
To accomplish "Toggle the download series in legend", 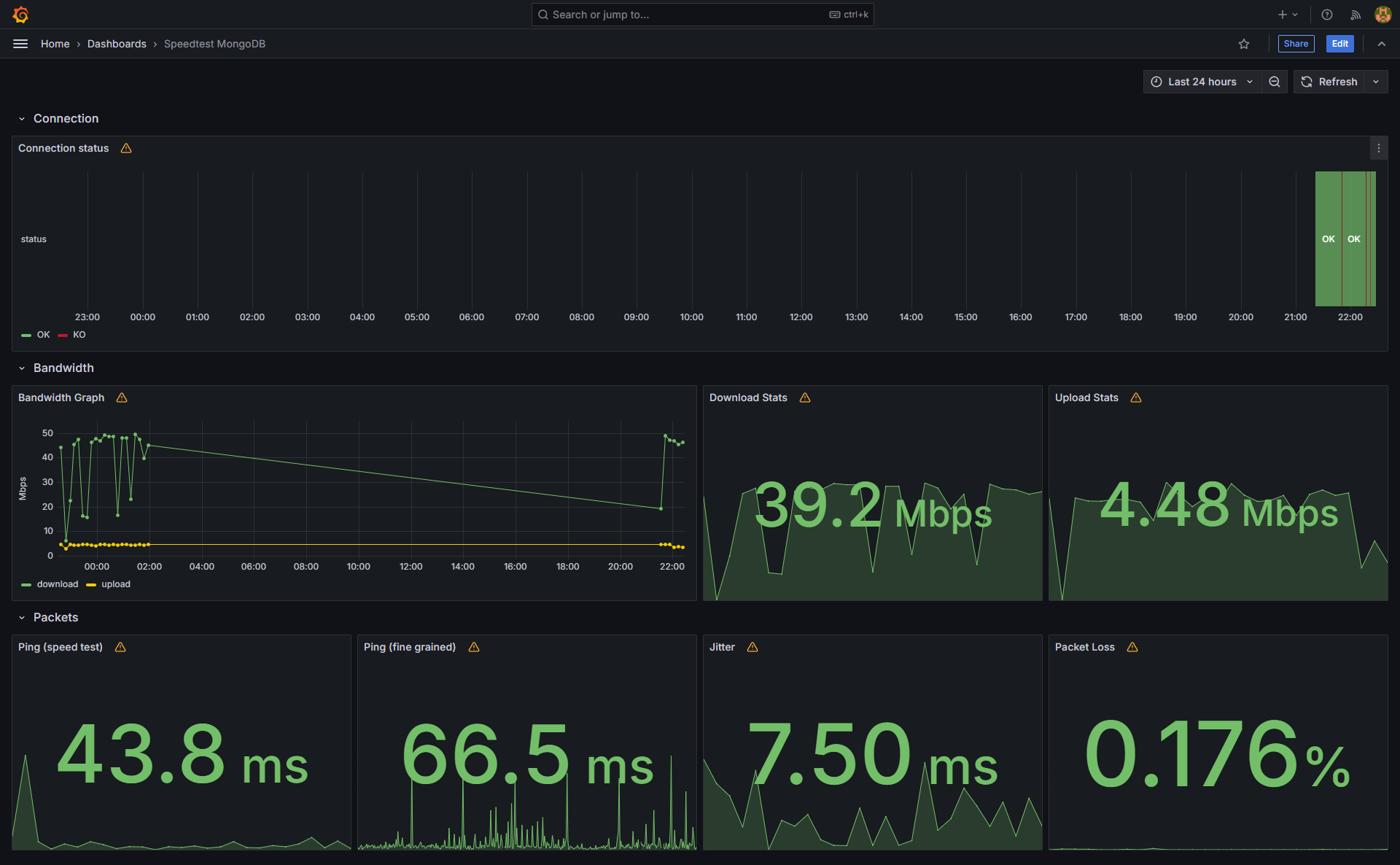I will (x=57, y=584).
